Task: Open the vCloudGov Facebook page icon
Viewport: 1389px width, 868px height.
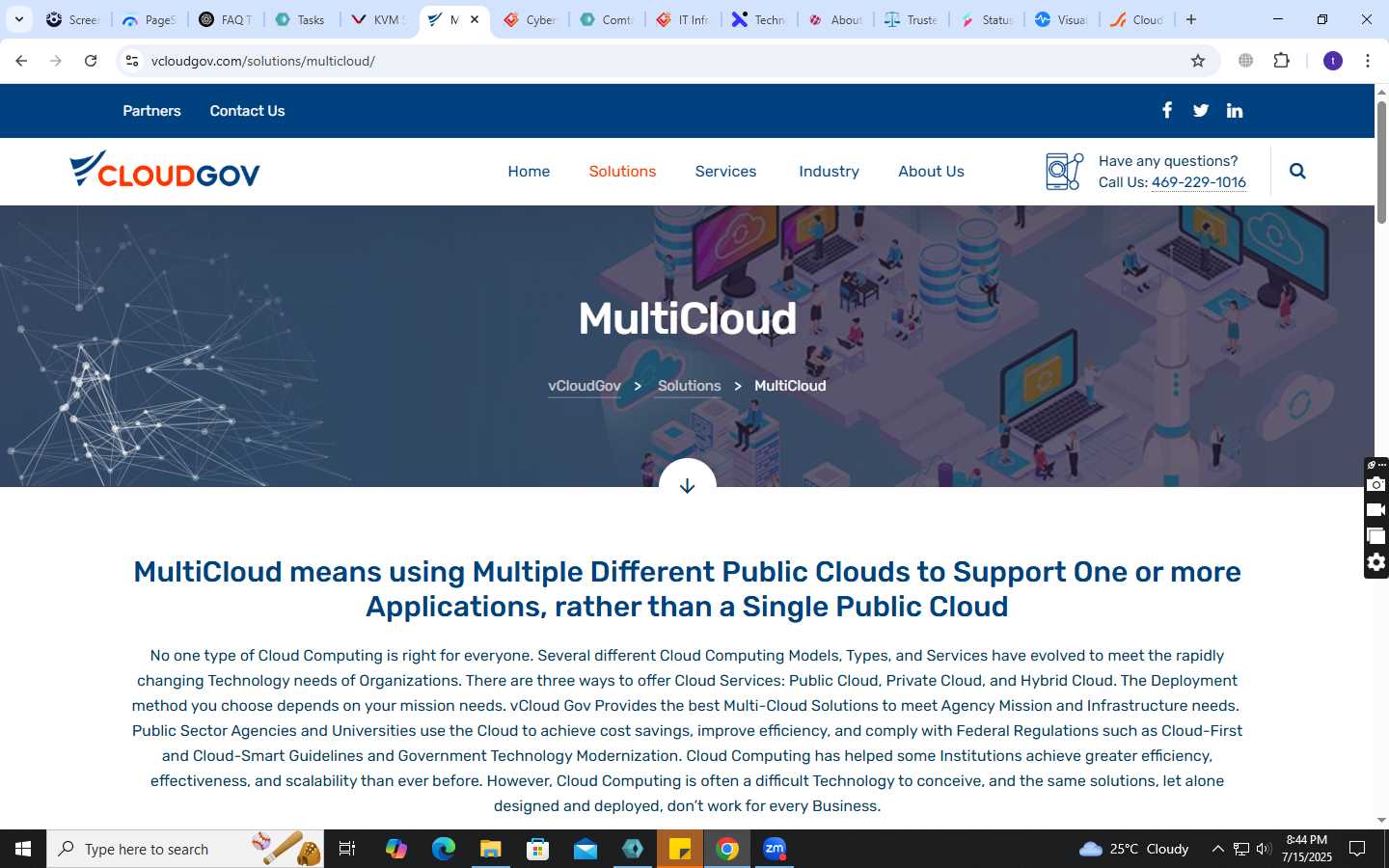Action: [x=1167, y=110]
